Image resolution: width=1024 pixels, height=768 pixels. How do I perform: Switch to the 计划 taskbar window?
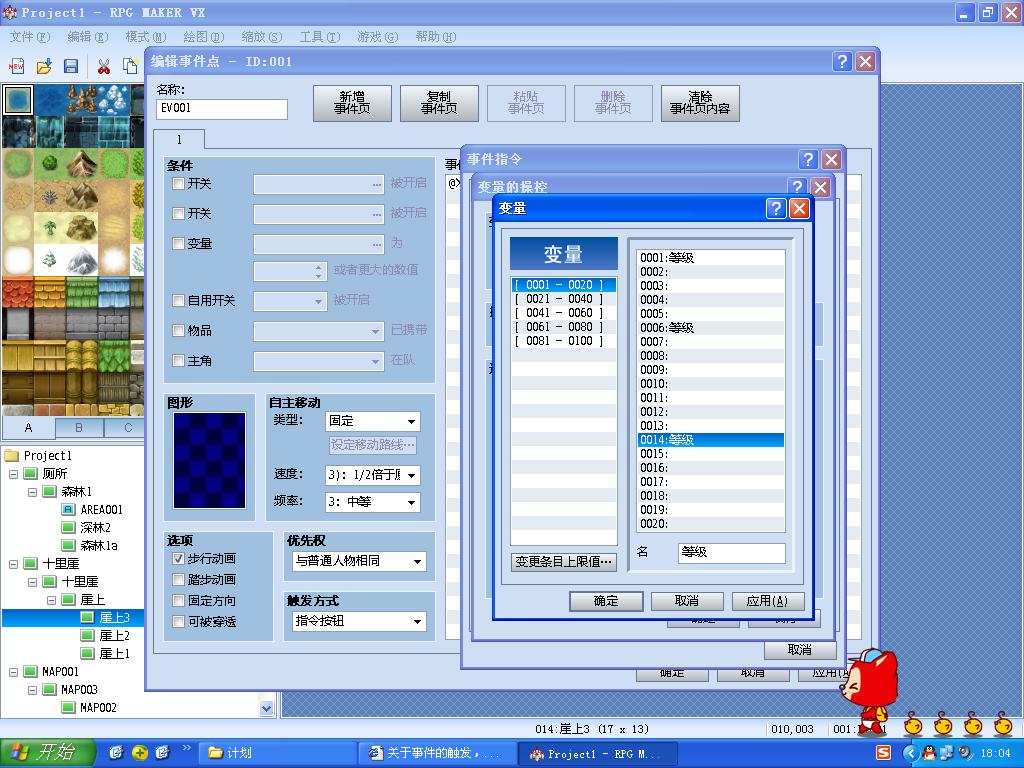tap(277, 753)
